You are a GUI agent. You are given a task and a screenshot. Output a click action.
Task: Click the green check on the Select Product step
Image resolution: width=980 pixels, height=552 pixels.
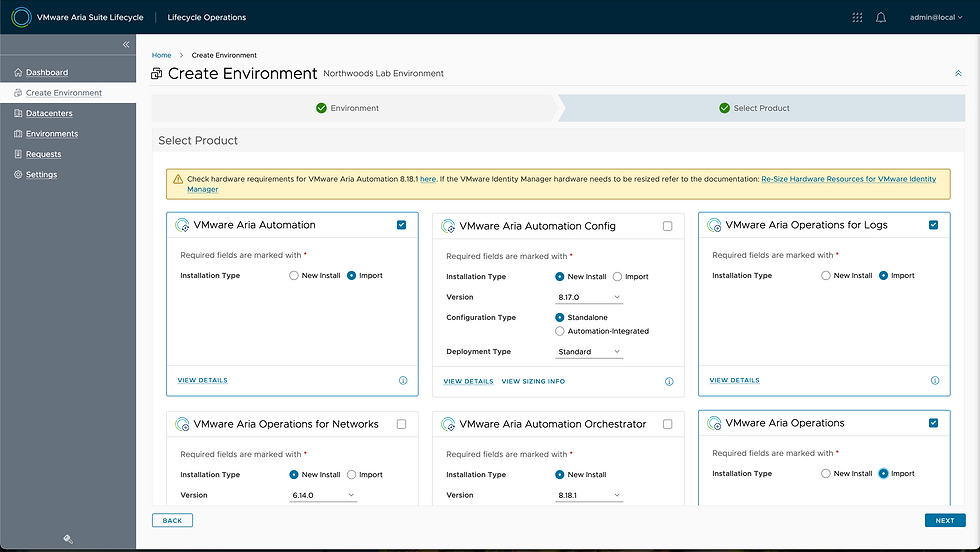(724, 108)
